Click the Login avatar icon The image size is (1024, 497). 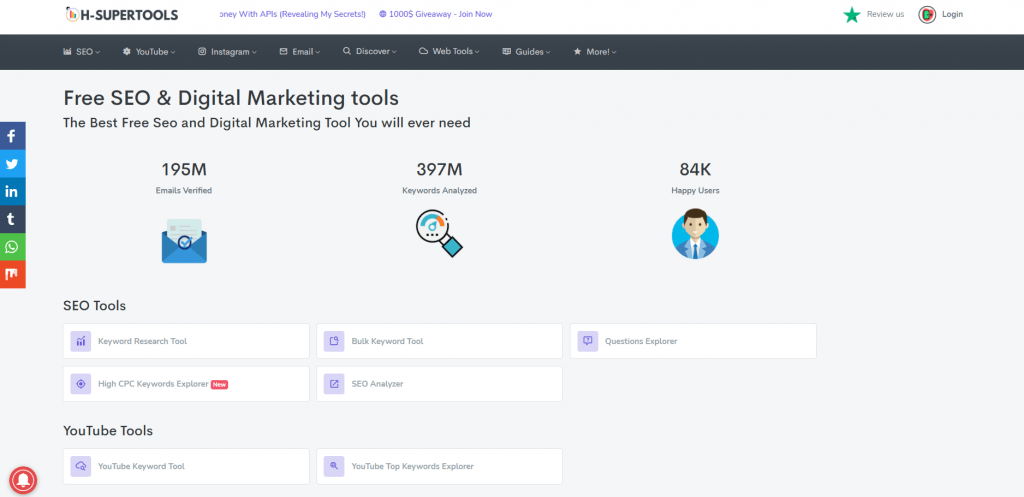pos(927,14)
